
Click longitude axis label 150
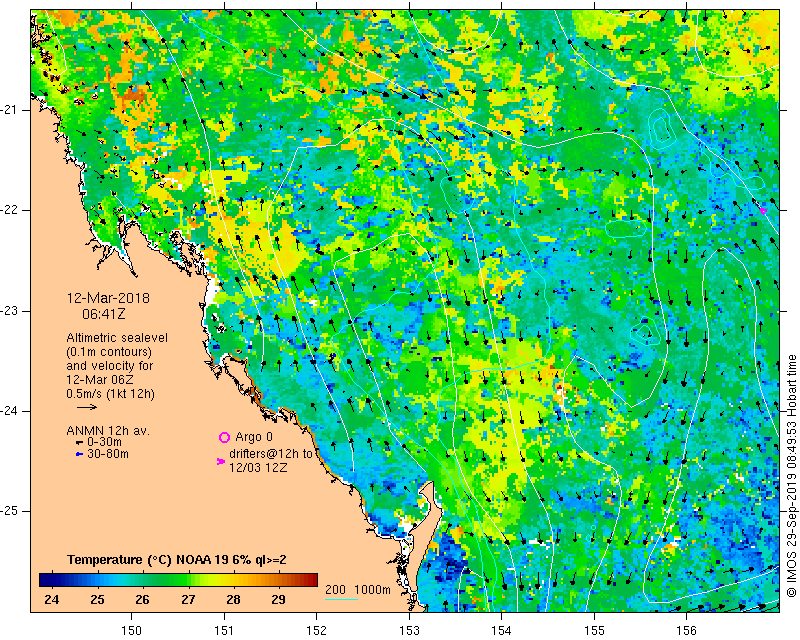click(132, 631)
